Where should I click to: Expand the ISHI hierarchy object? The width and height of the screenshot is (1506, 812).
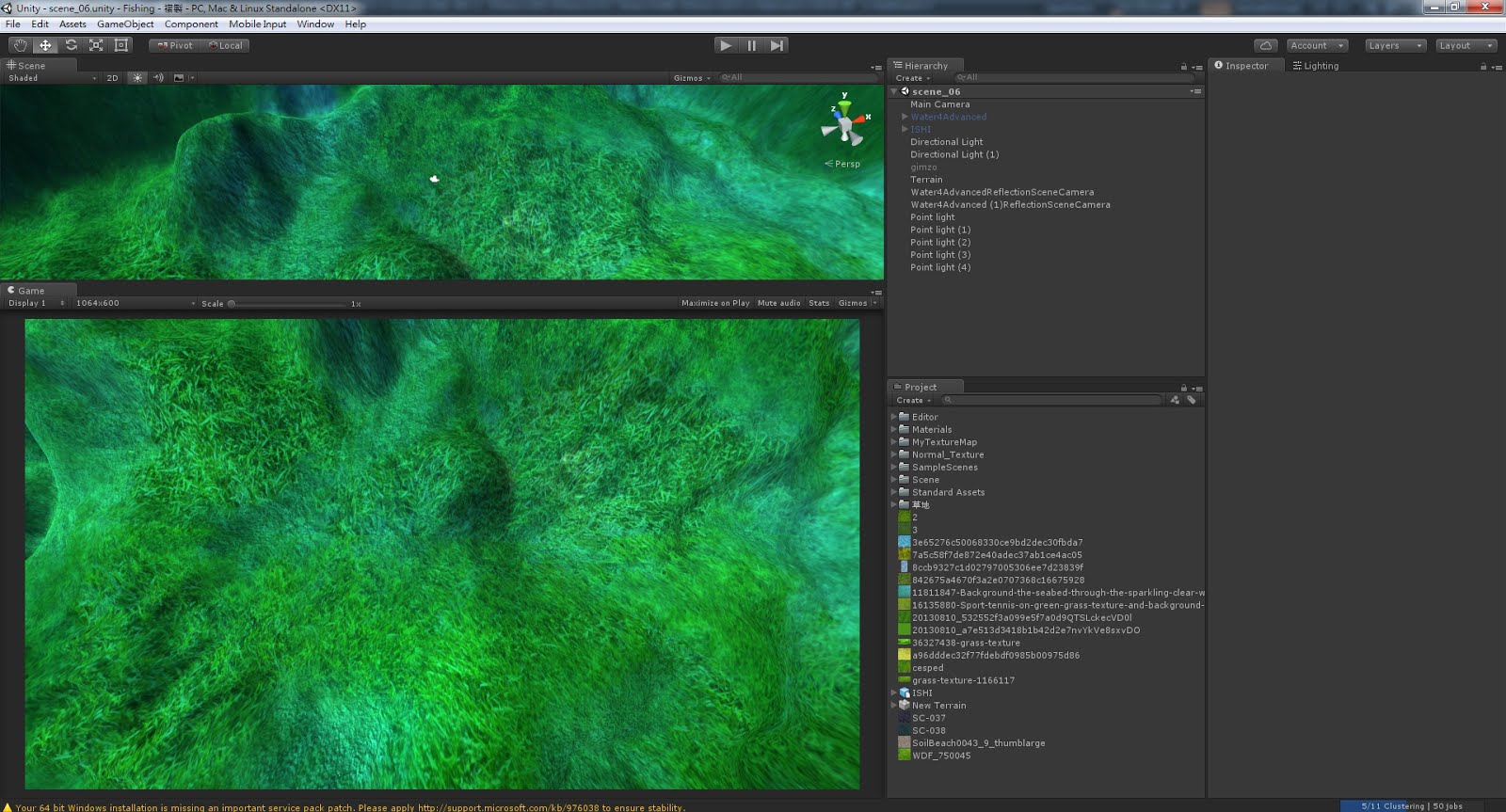(905, 129)
